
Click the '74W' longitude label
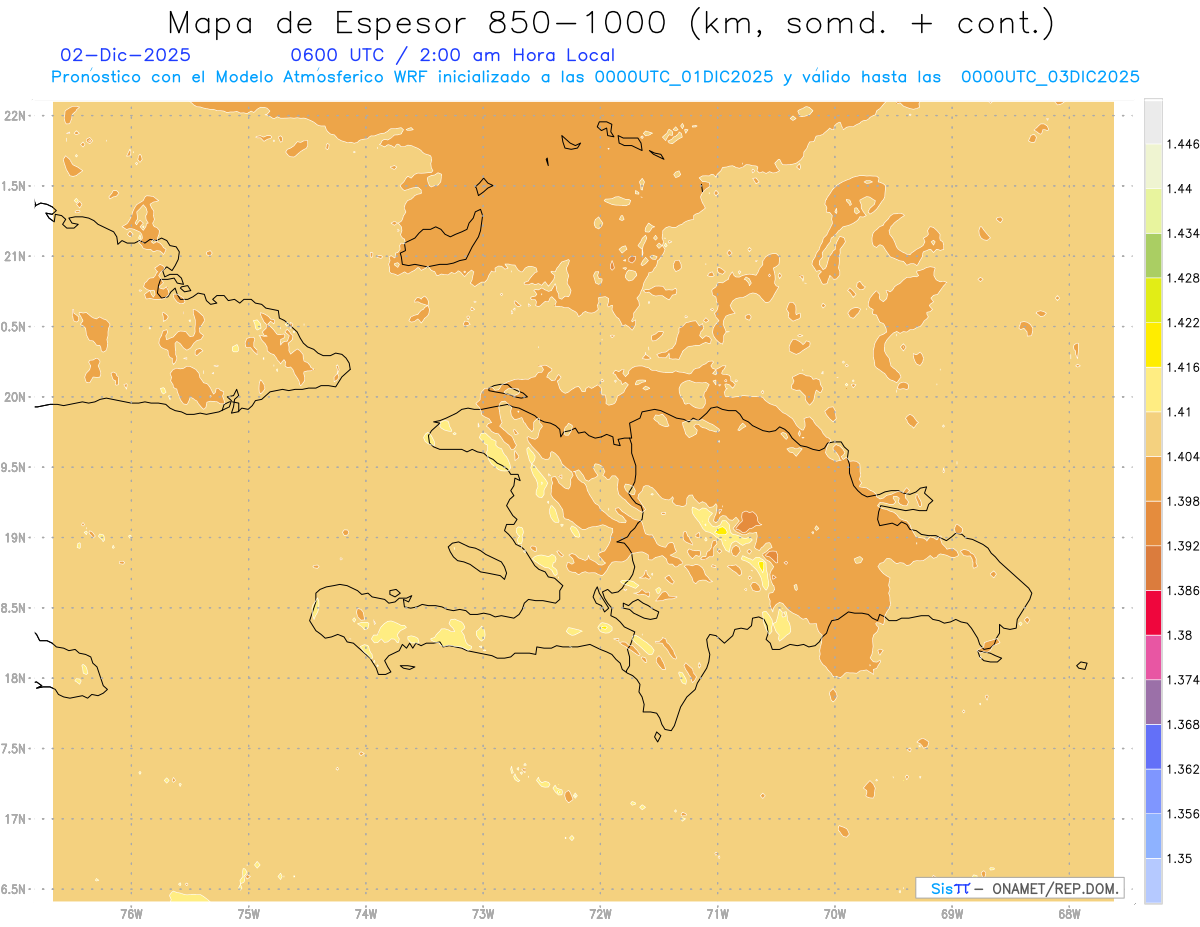click(366, 914)
